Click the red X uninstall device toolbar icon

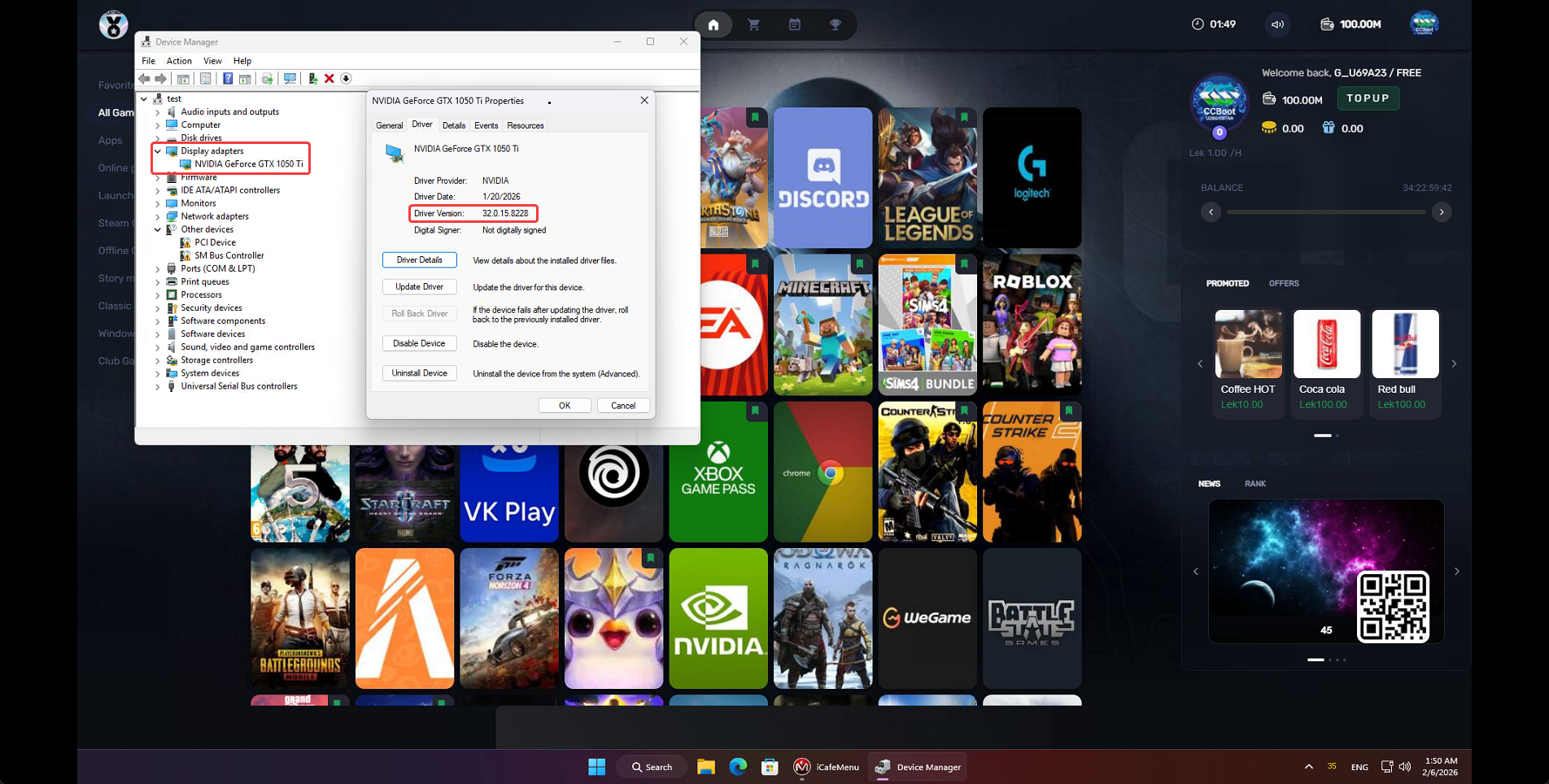[329, 78]
